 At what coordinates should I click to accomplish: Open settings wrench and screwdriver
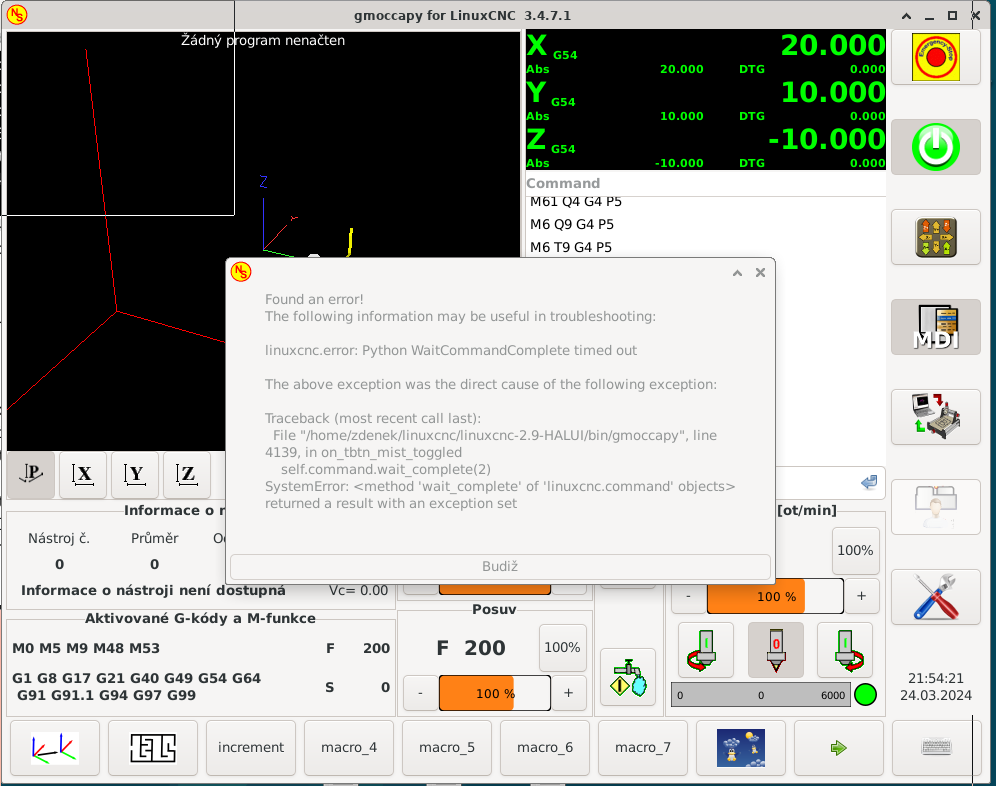pyautogui.click(x=936, y=597)
